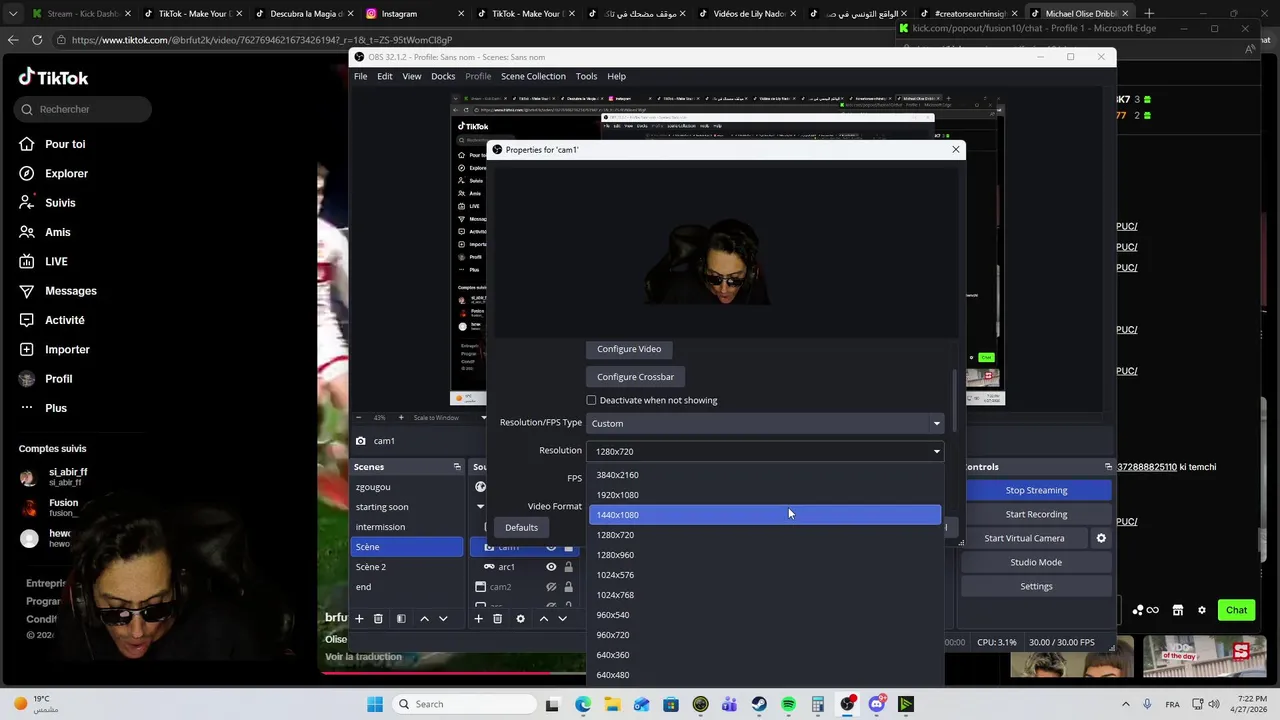This screenshot has width=1280, height=720.
Task: Open OBS Docks menu
Action: coord(443,76)
